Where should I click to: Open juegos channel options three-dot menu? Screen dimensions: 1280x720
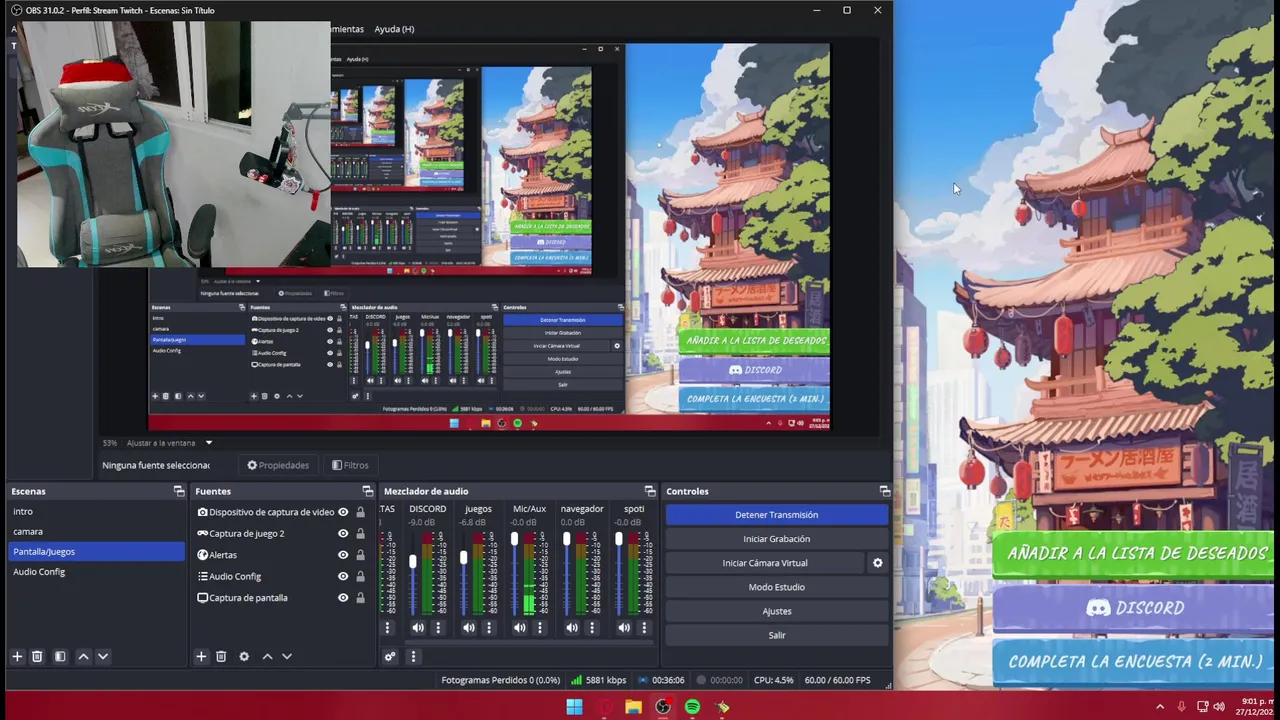489,628
